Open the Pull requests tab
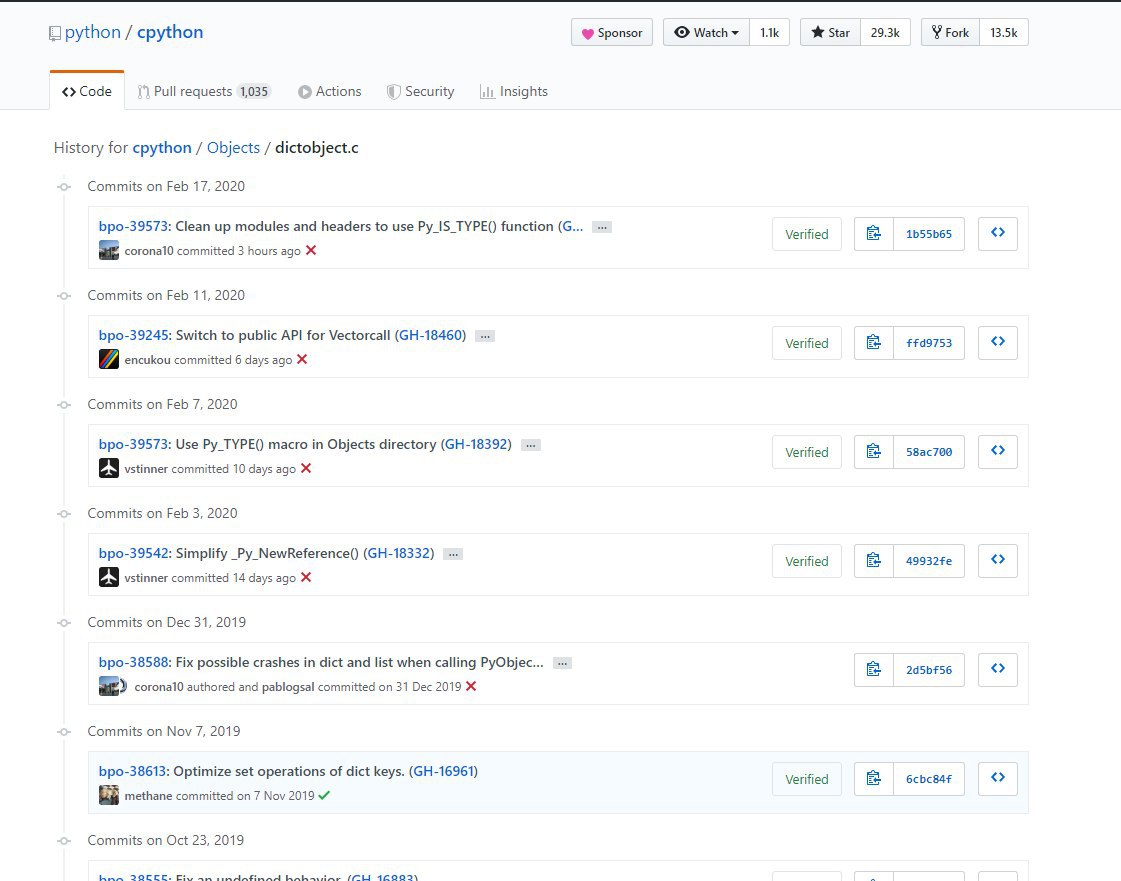This screenshot has height=881, width=1121. (x=203, y=92)
